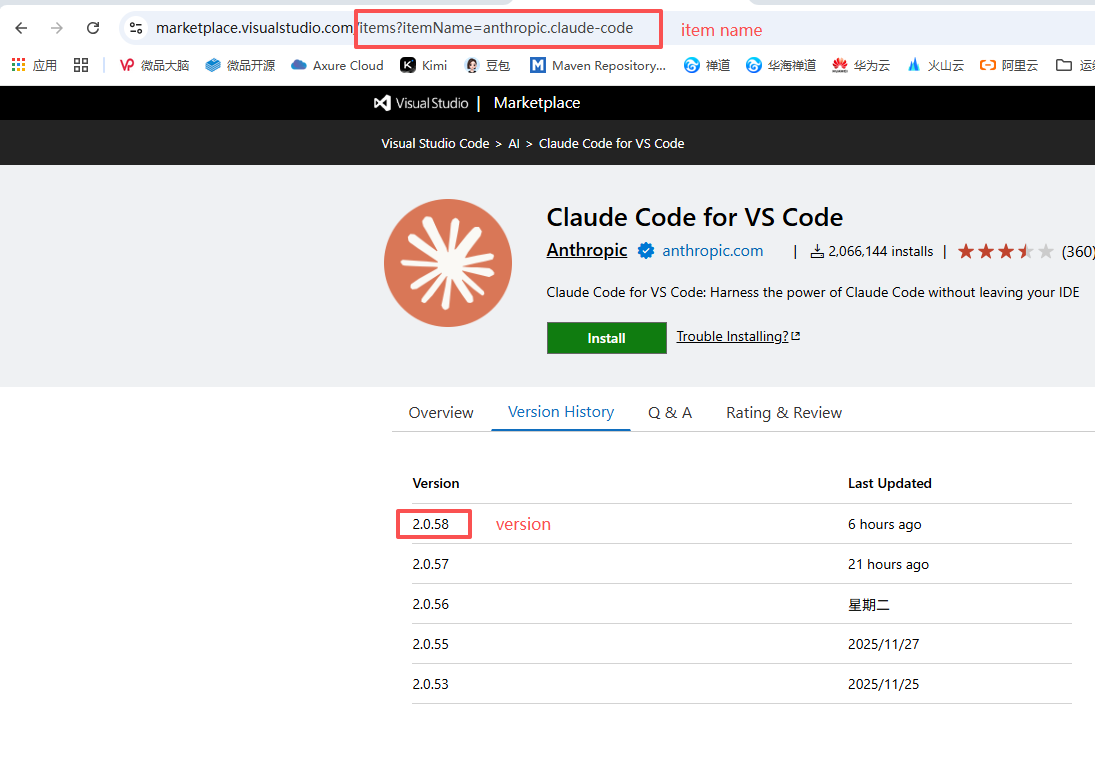Click the Anthropic publisher name link

tap(586, 250)
